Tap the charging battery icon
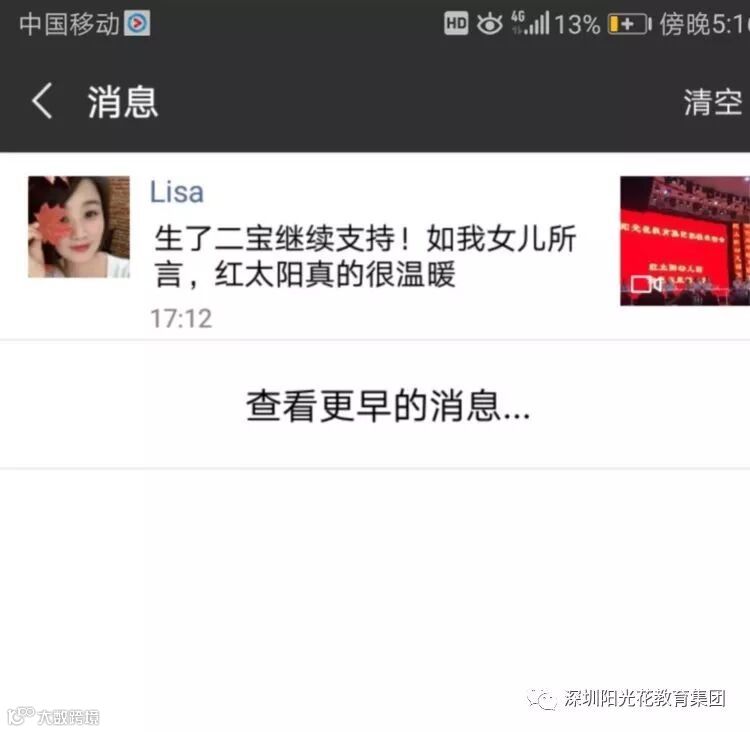The width and height of the screenshot is (750, 732). (x=629, y=24)
